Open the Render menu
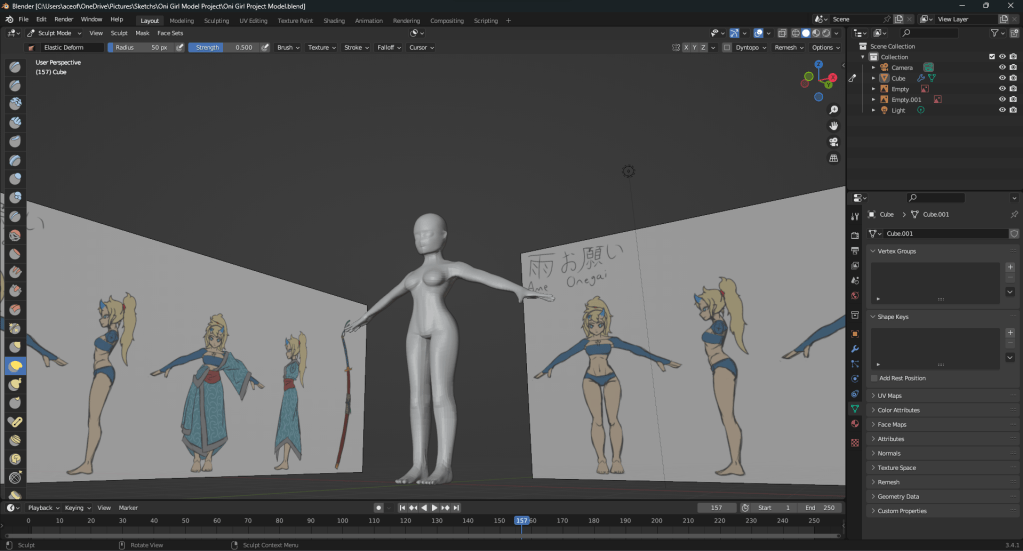 pos(63,19)
